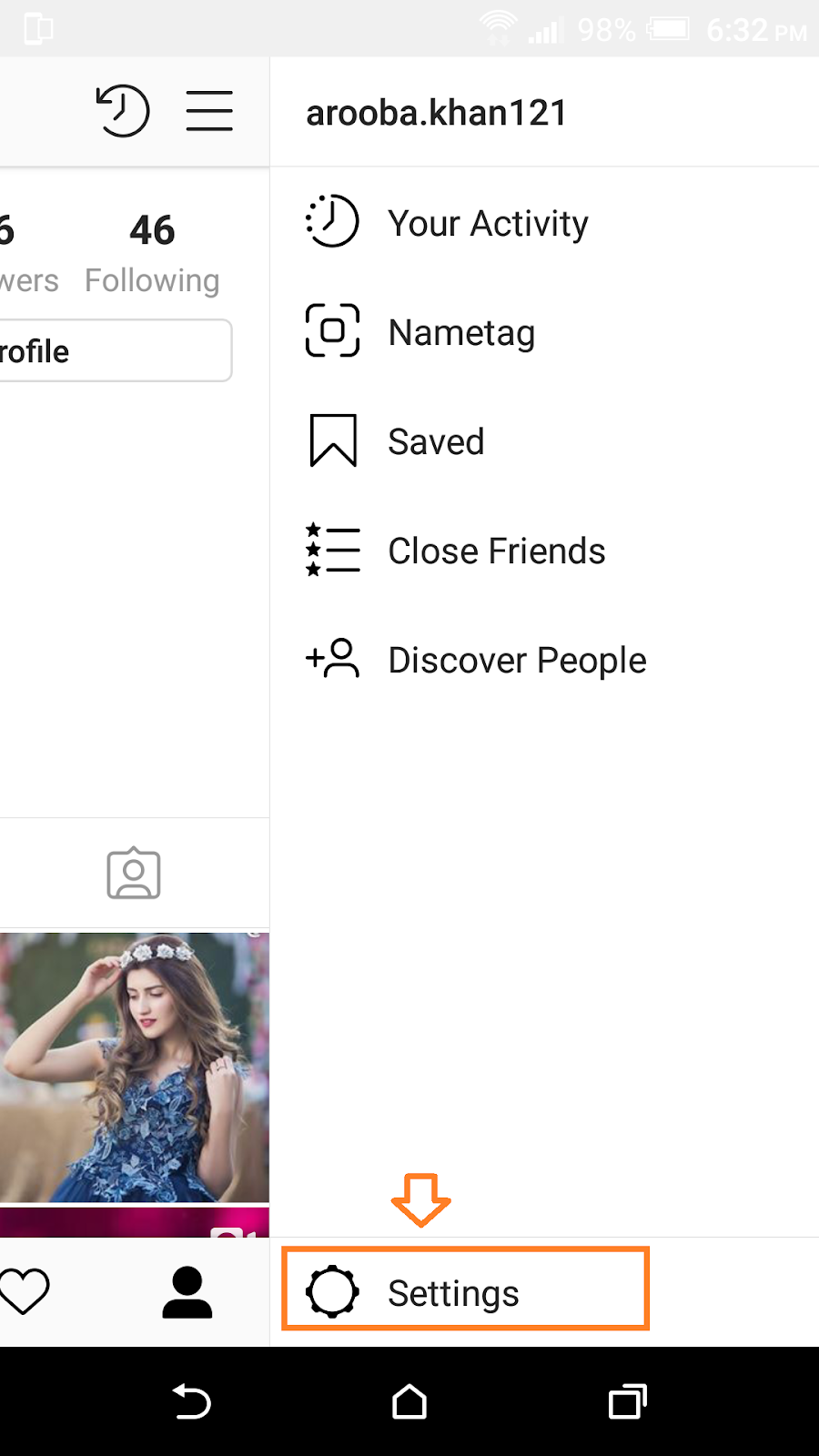This screenshot has width=819, height=1456.
Task: View the 46 Following list
Action: (x=152, y=254)
